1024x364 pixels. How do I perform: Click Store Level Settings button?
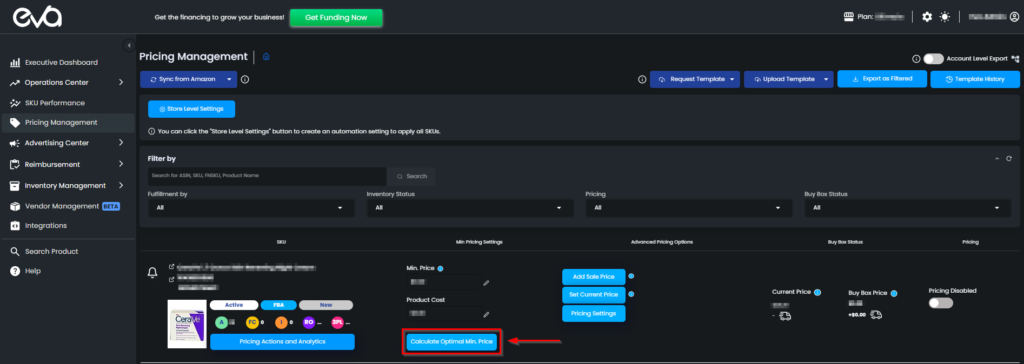pyautogui.click(x=191, y=108)
